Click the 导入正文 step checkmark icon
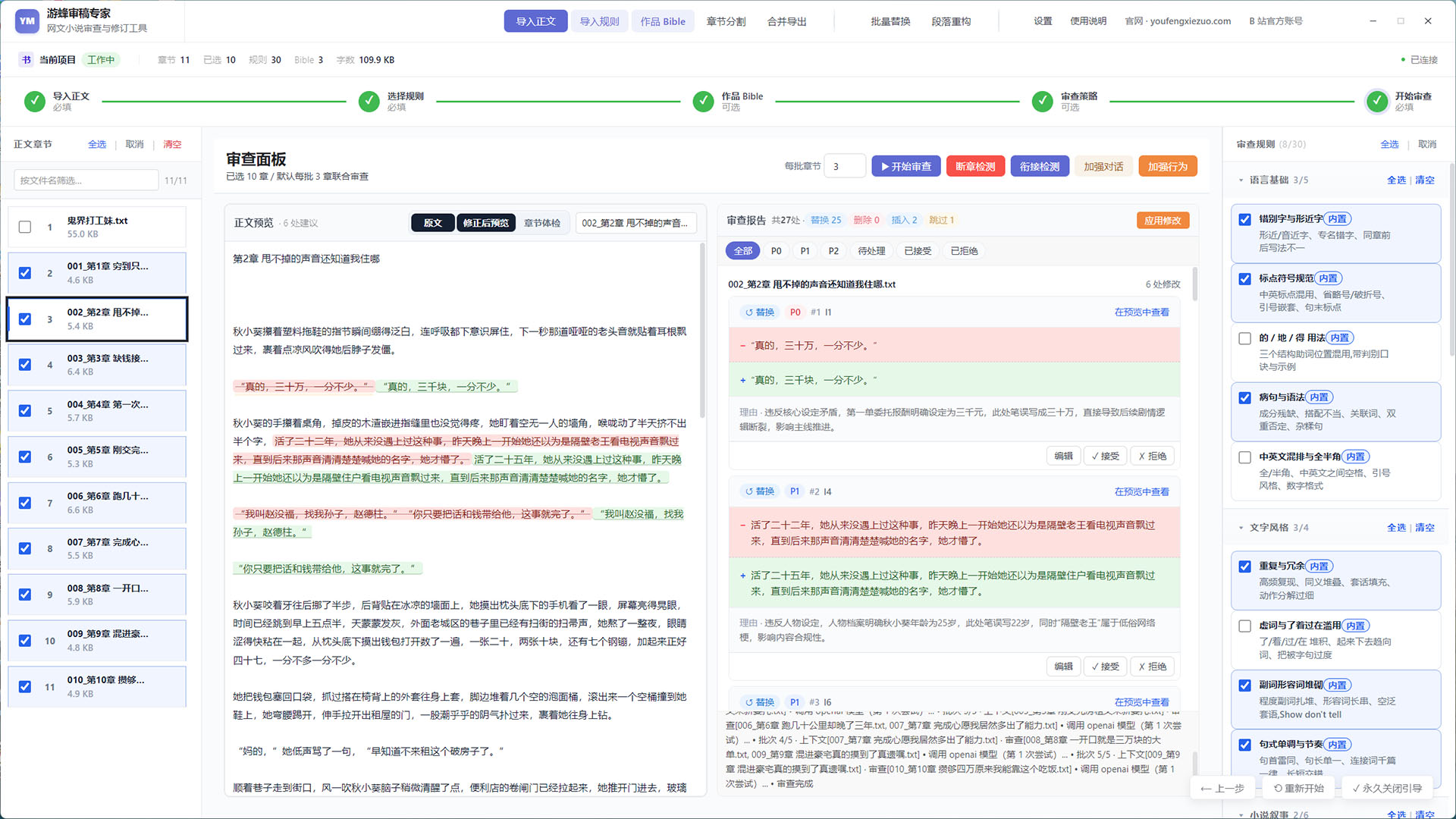The image size is (1456, 819). tap(35, 101)
